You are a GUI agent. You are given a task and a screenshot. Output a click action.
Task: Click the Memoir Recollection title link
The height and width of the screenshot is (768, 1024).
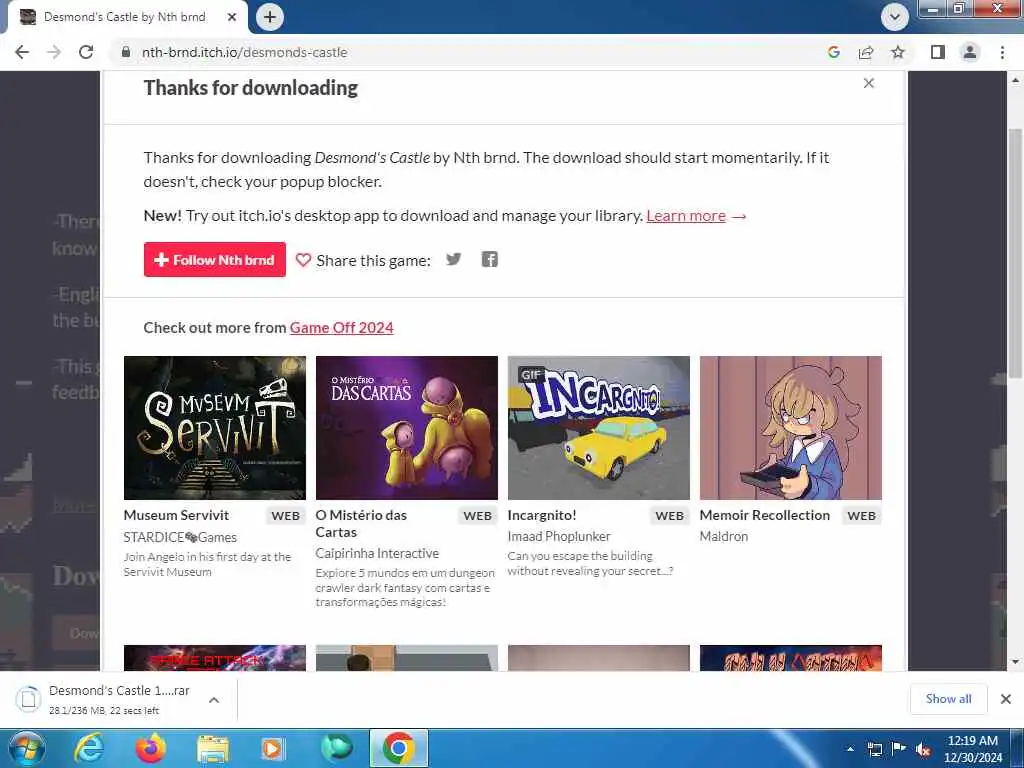click(765, 515)
